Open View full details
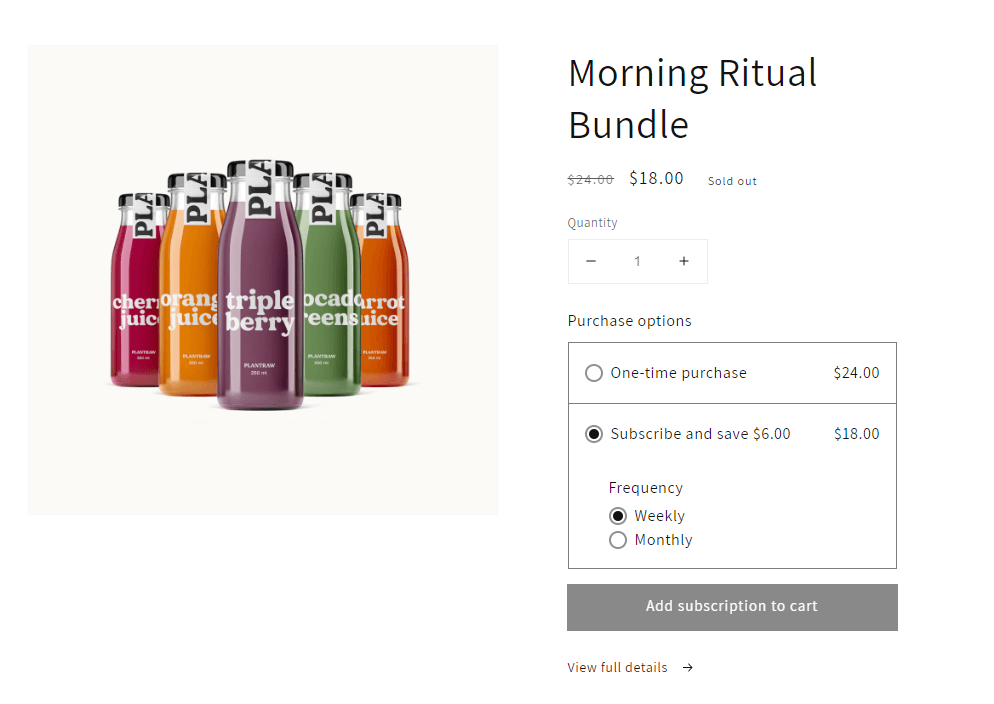994x704 pixels. 617,667
